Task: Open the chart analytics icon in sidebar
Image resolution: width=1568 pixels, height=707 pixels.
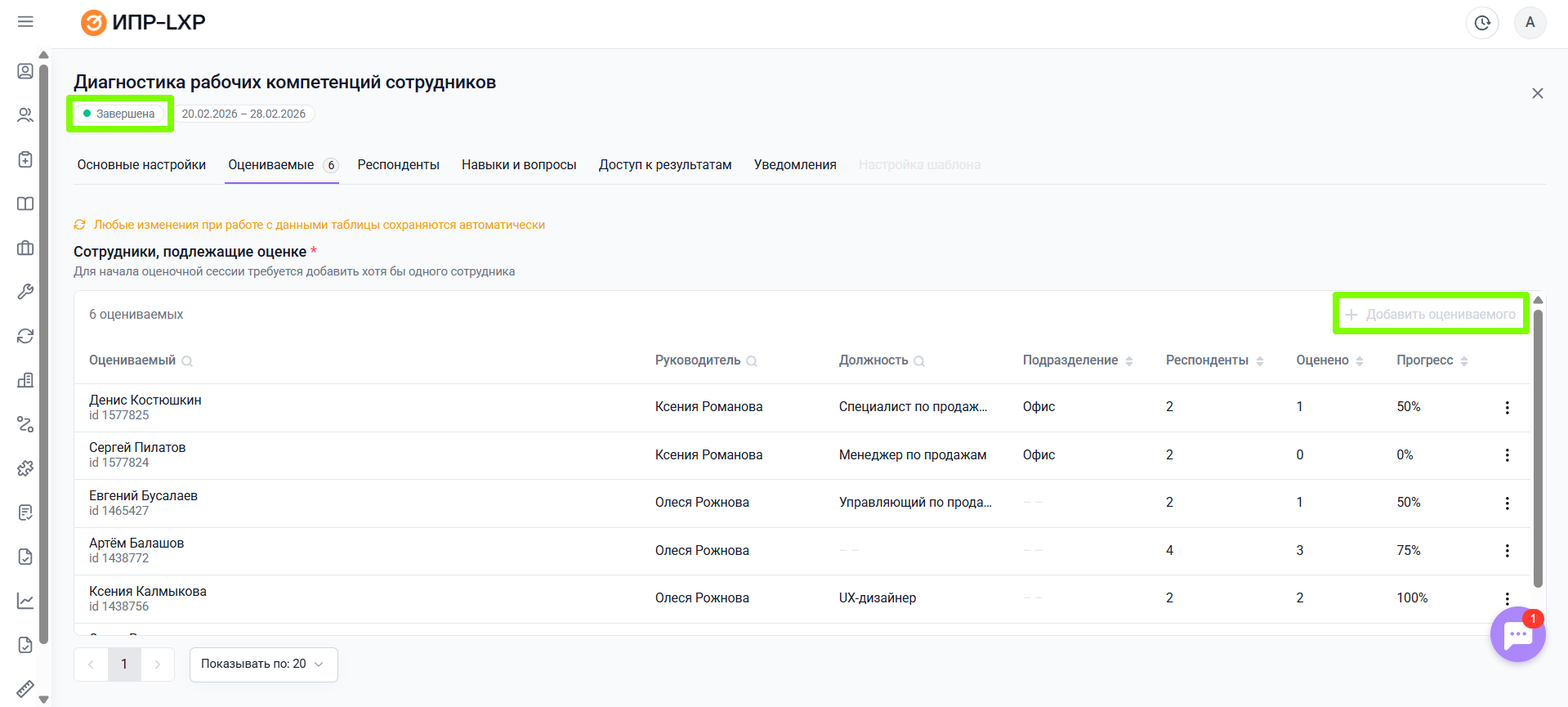Action: (25, 601)
